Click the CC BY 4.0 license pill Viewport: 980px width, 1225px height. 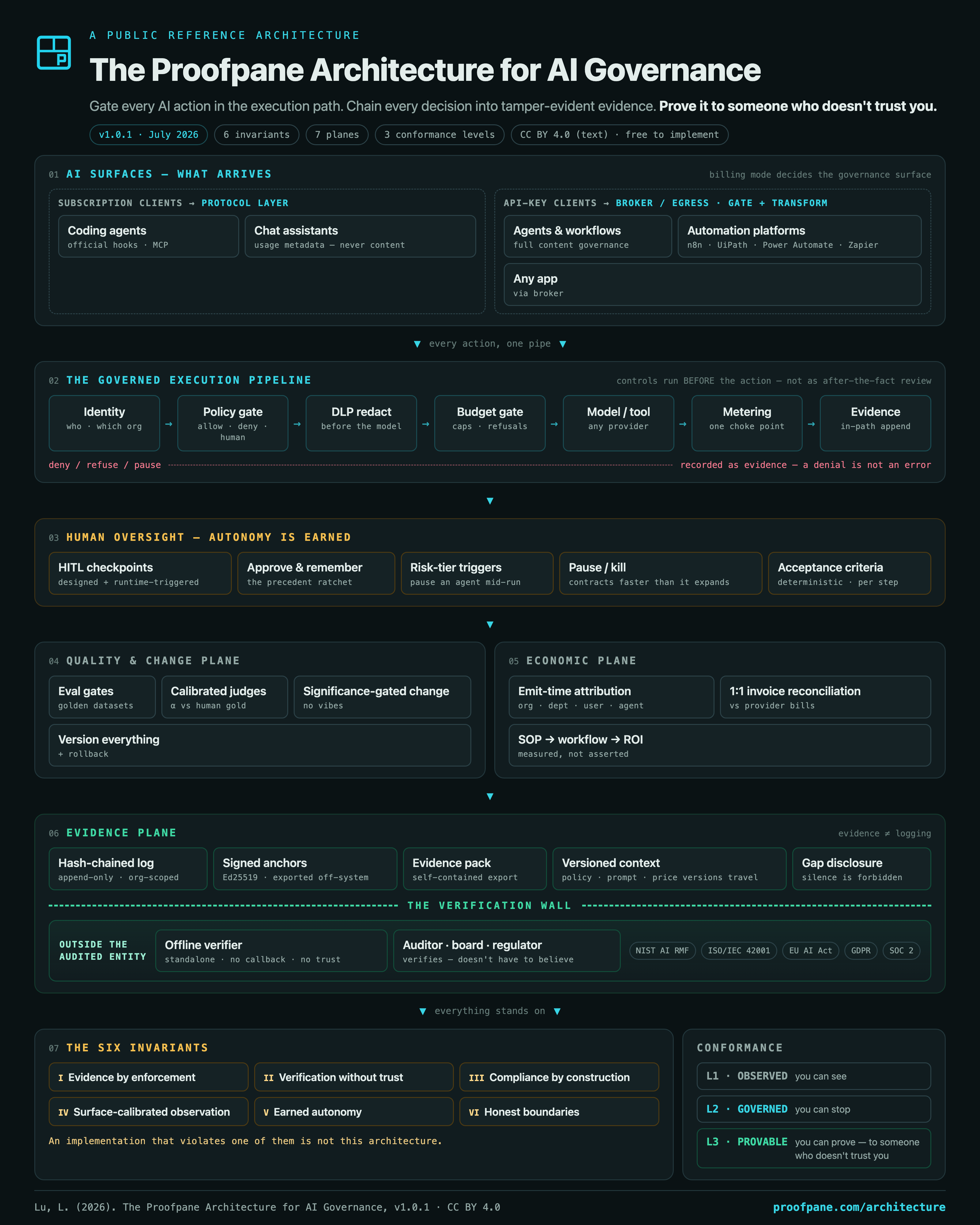point(619,135)
